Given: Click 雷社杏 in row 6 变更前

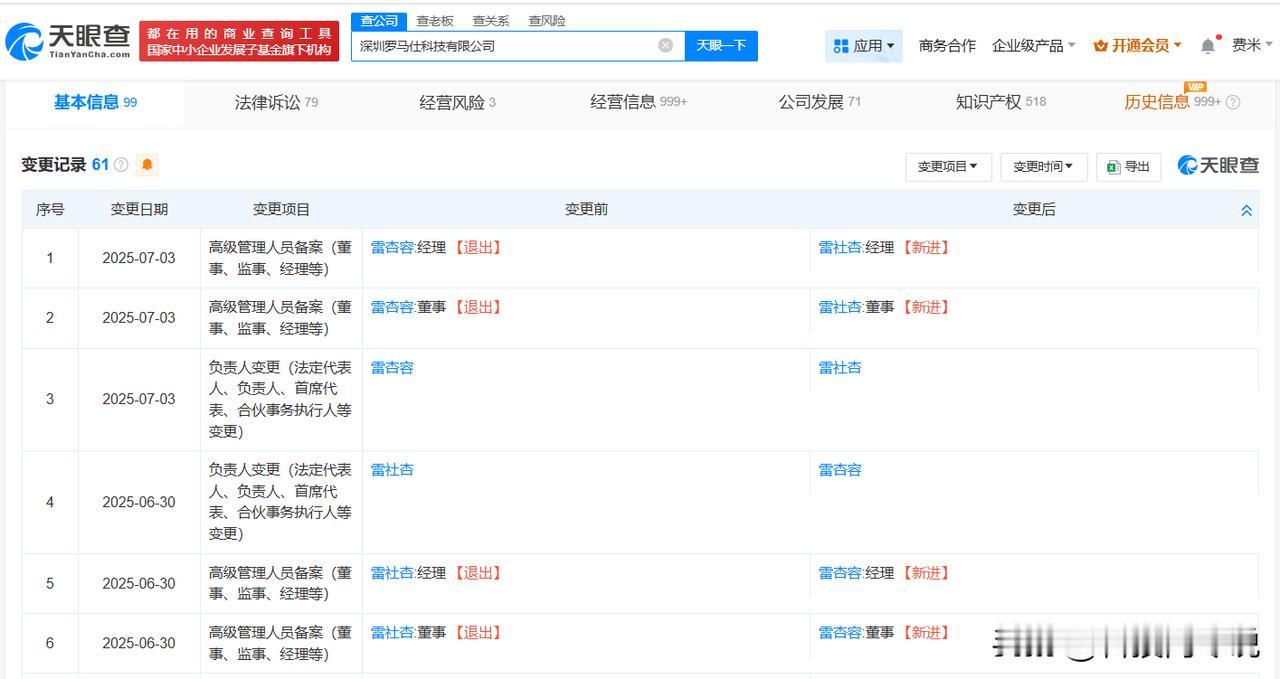Looking at the screenshot, I should [392, 632].
